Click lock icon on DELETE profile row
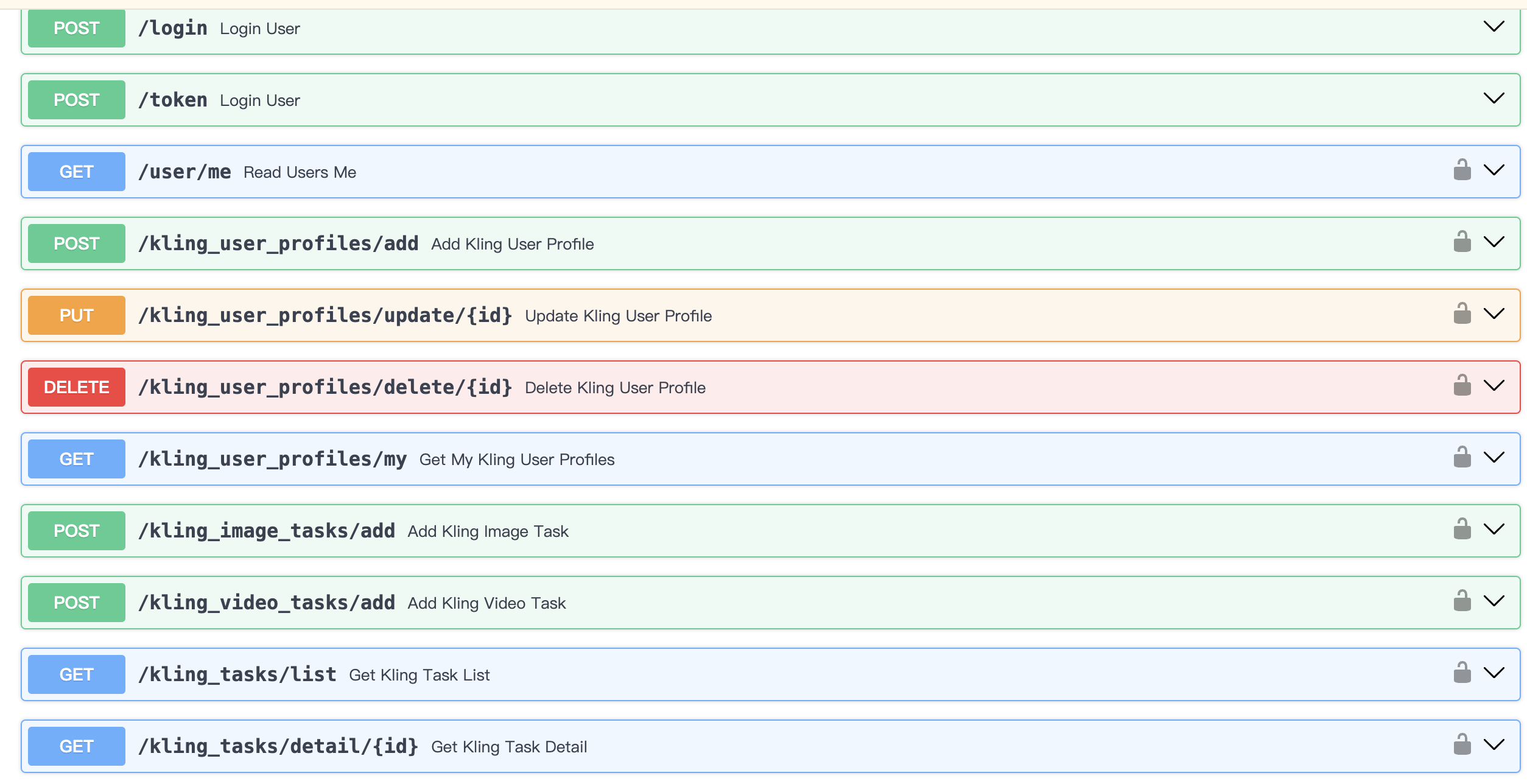Screen dimensions: 1527x784 pos(1462,385)
